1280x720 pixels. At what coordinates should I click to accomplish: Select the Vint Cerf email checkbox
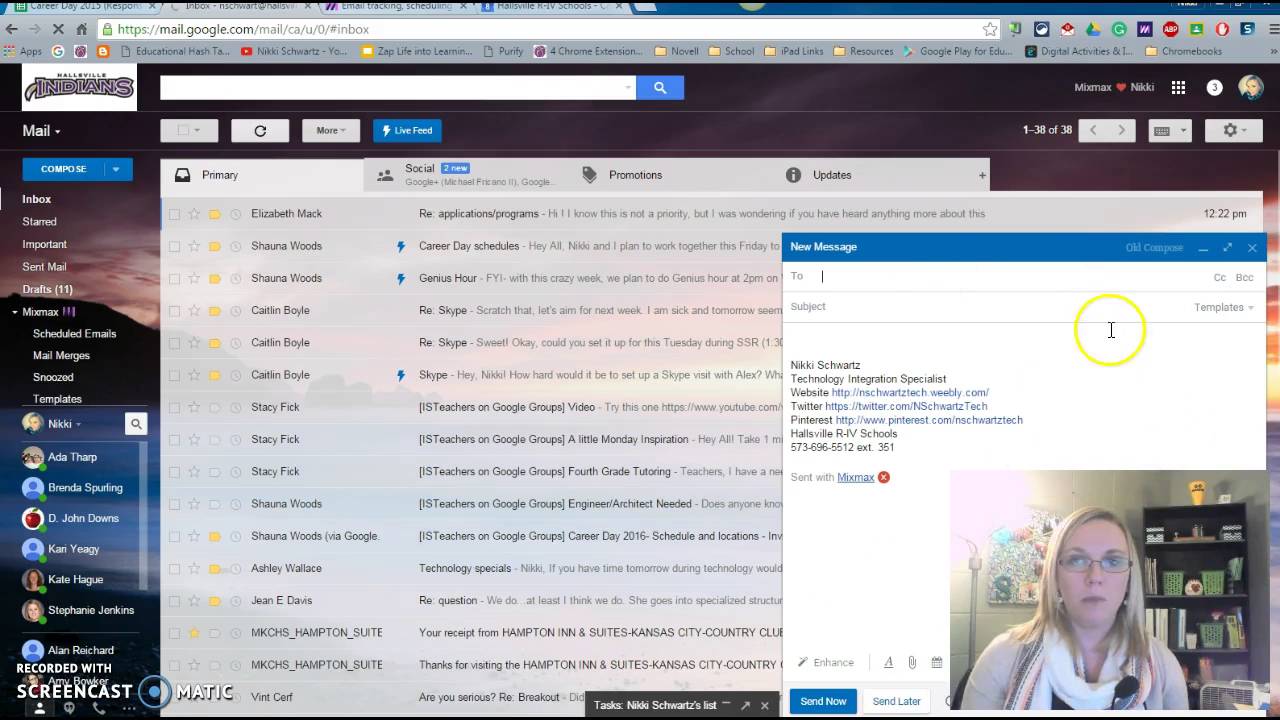point(174,697)
